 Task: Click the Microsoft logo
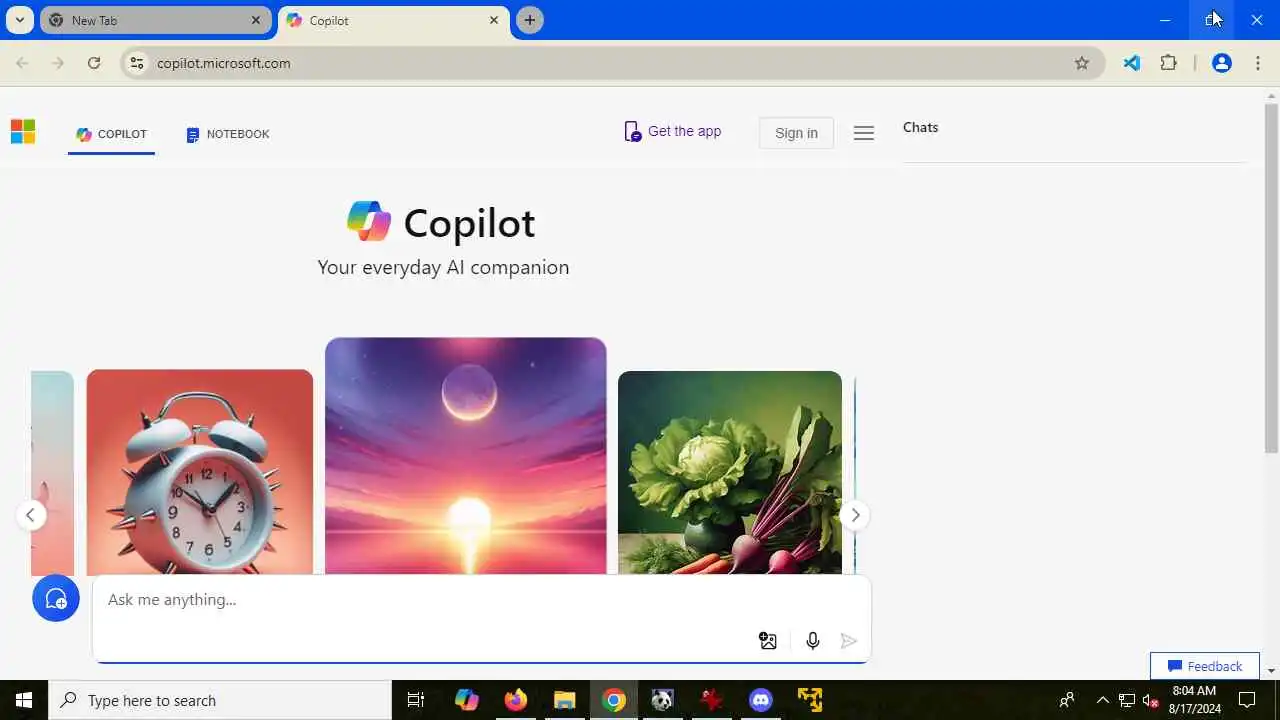tap(23, 132)
